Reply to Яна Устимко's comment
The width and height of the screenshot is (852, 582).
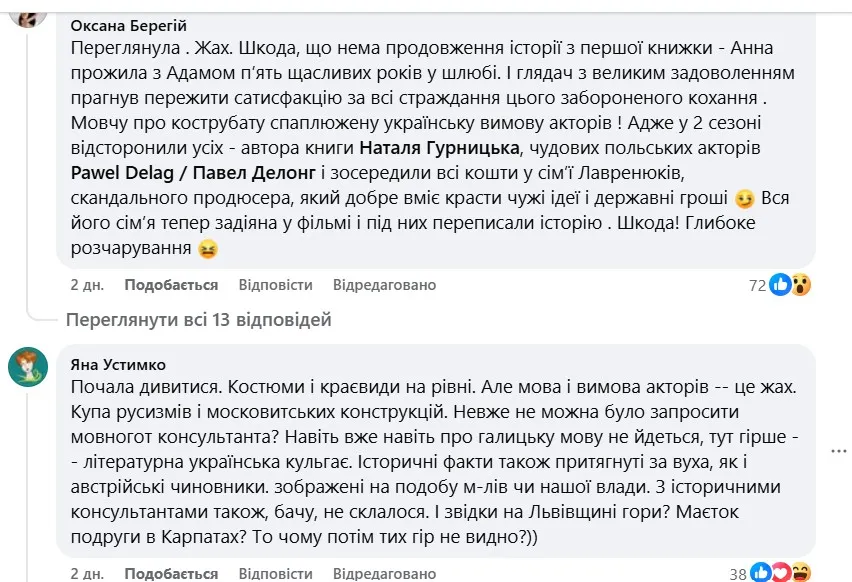point(275,574)
